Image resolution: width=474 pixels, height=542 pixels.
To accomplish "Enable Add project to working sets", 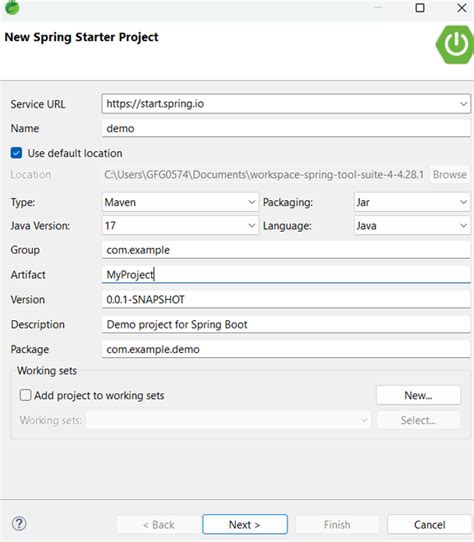I will tap(25, 395).
